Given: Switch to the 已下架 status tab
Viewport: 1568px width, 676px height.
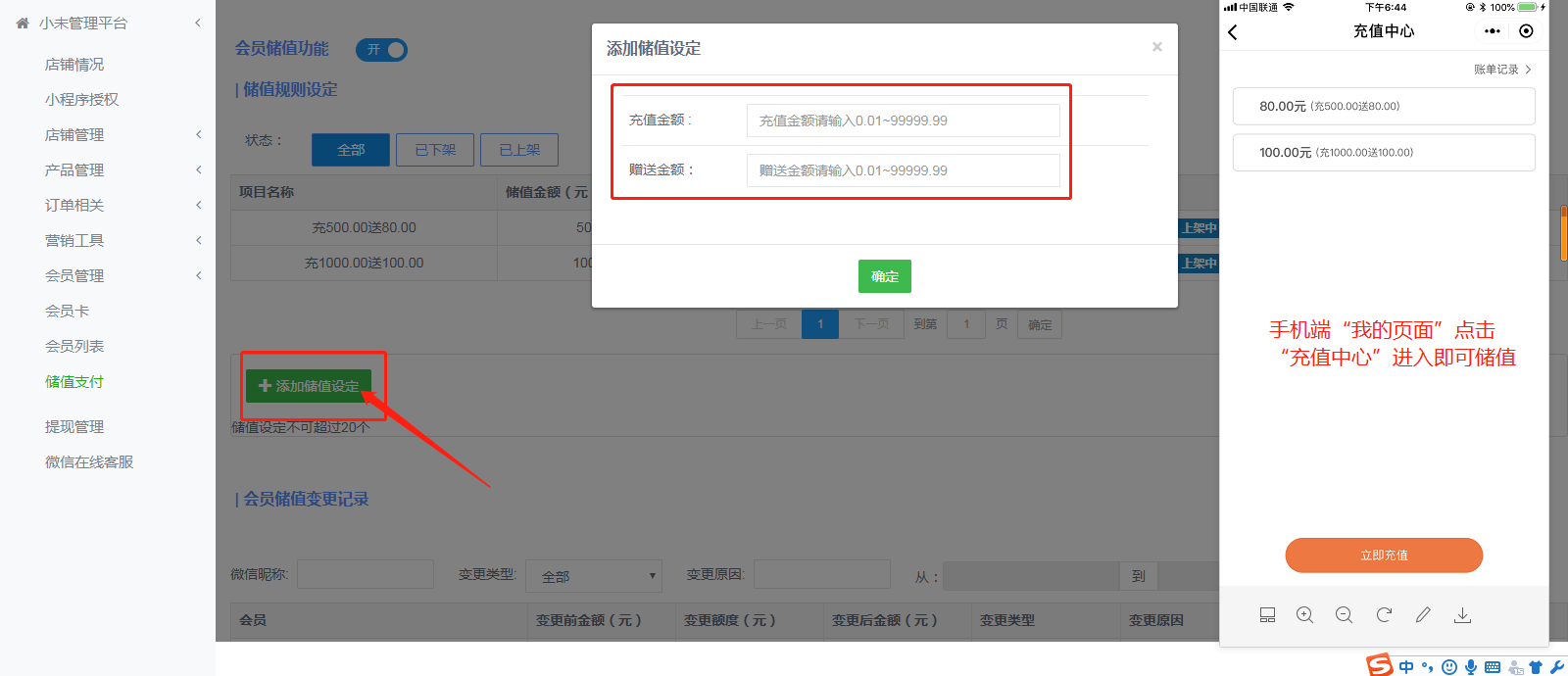Looking at the screenshot, I should 435,150.
